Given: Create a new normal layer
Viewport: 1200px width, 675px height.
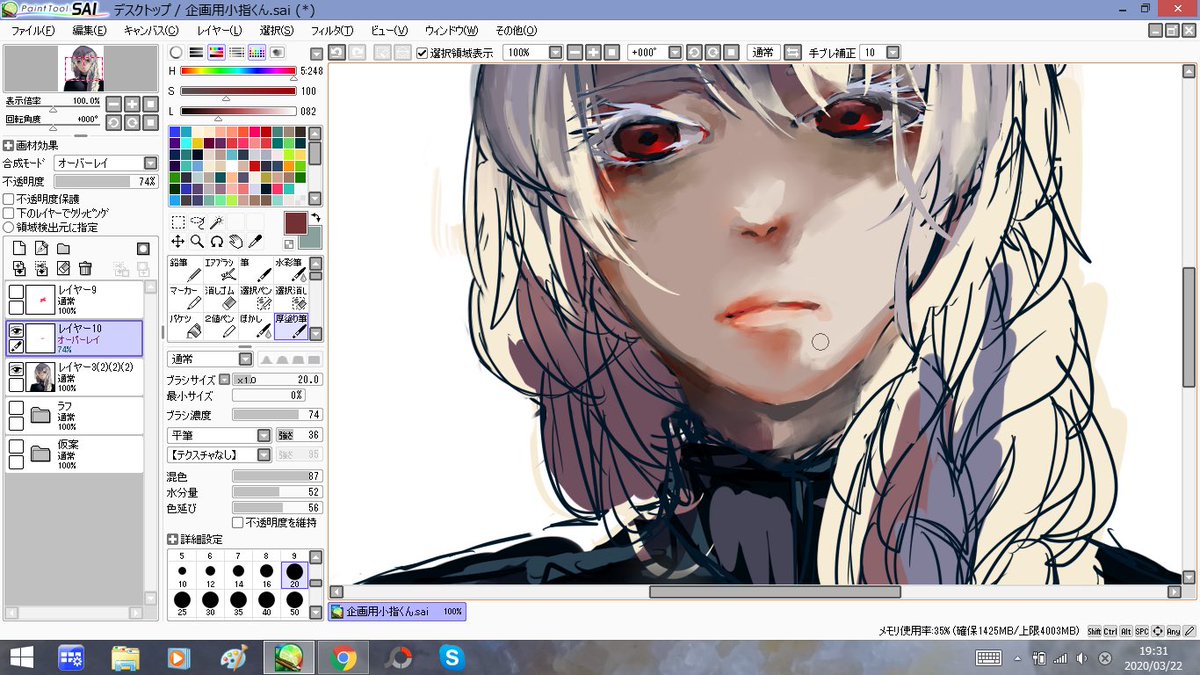Looking at the screenshot, I should point(18,248).
